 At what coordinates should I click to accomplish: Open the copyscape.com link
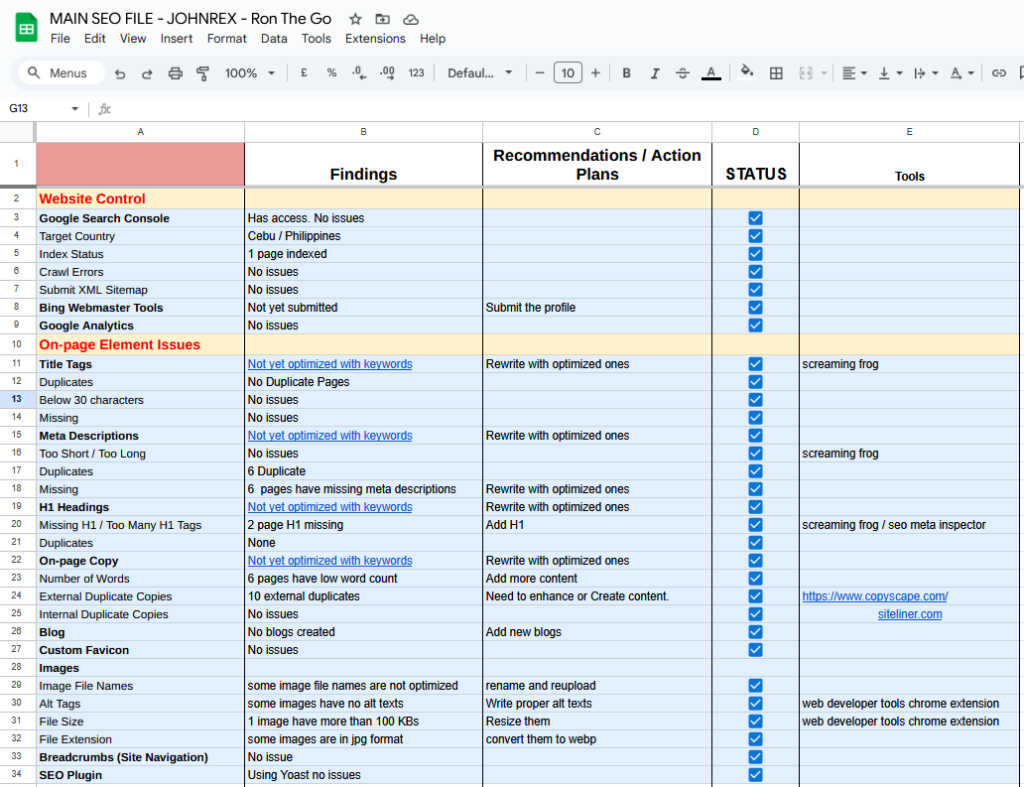[x=875, y=596]
